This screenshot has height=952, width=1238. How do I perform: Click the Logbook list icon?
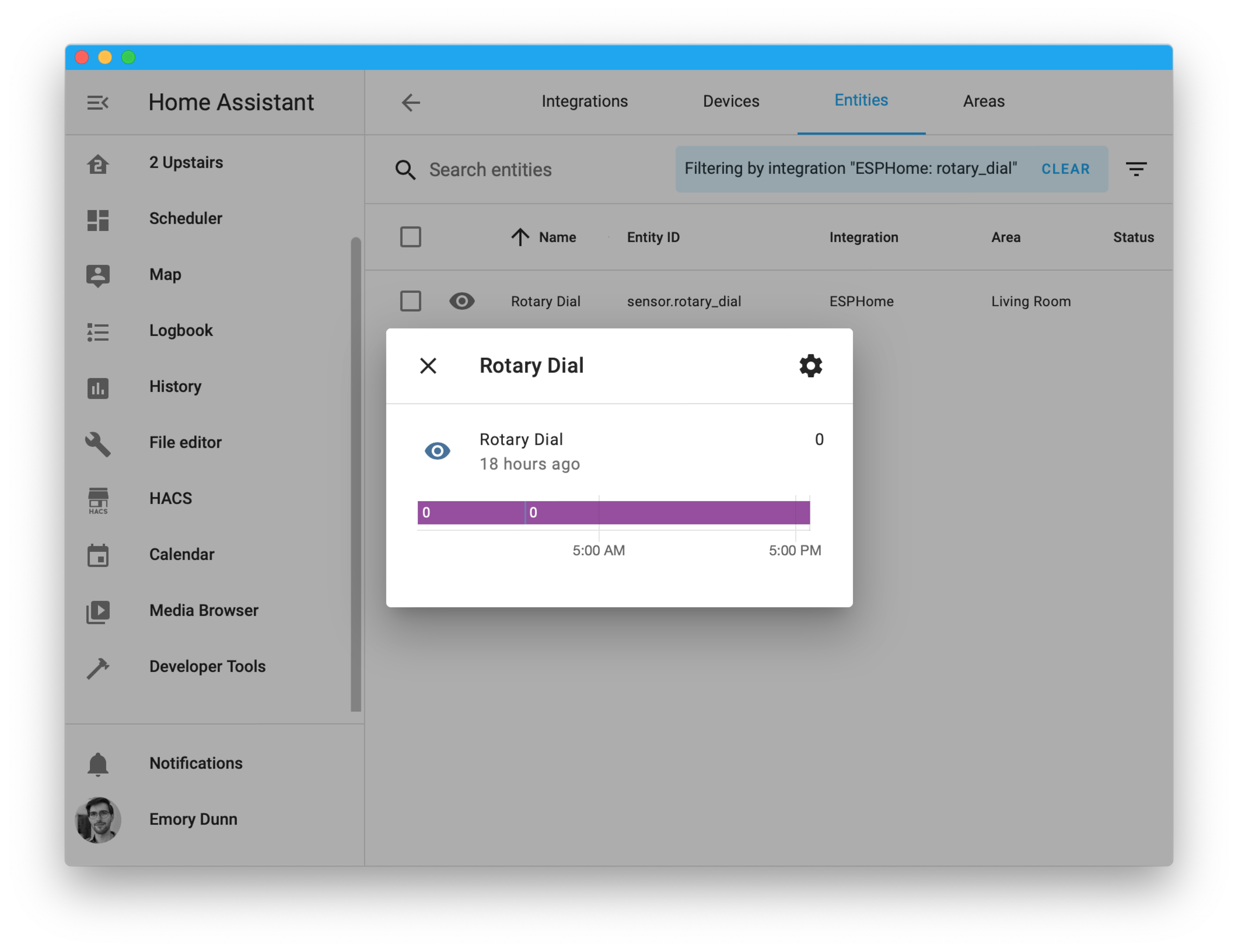97,331
